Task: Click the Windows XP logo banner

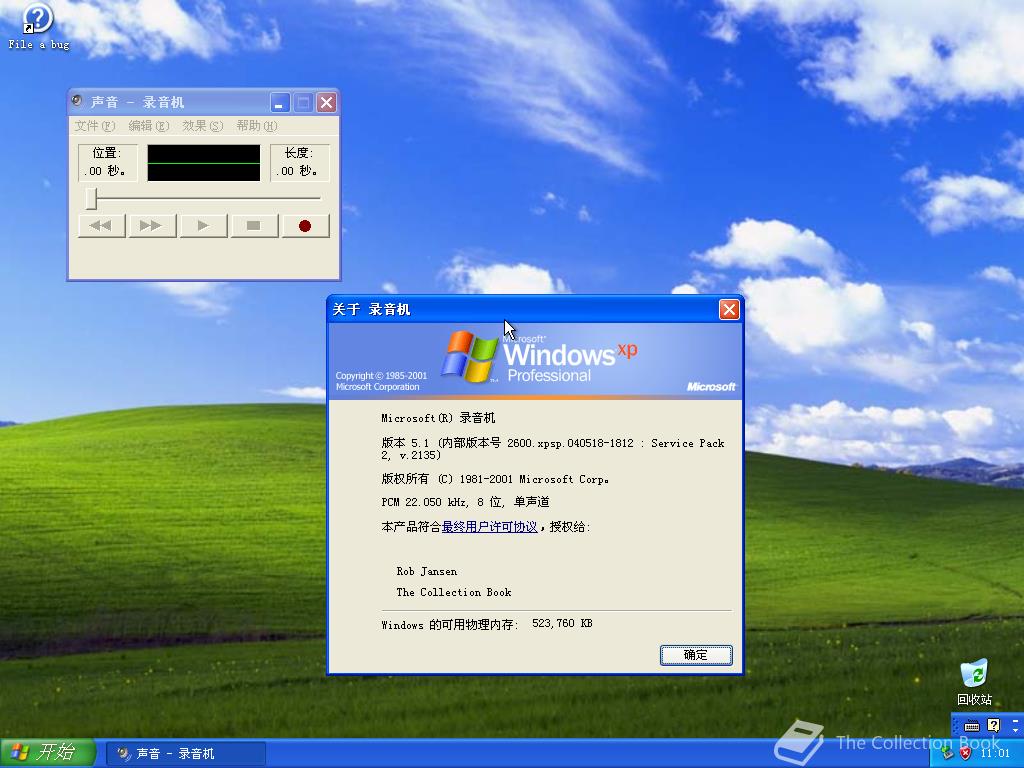Action: click(x=536, y=361)
